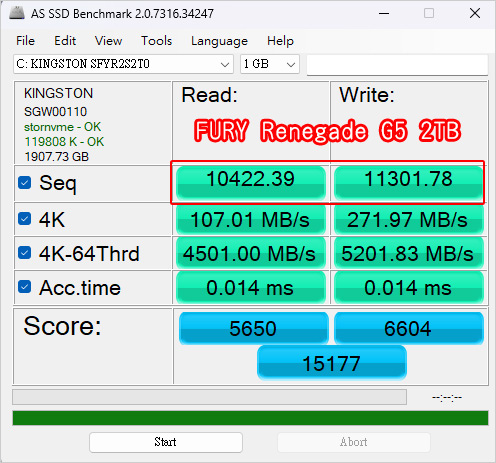Click the 1907.73 GB capacity text
Image resolution: width=496 pixels, height=463 pixels.
coord(57,157)
